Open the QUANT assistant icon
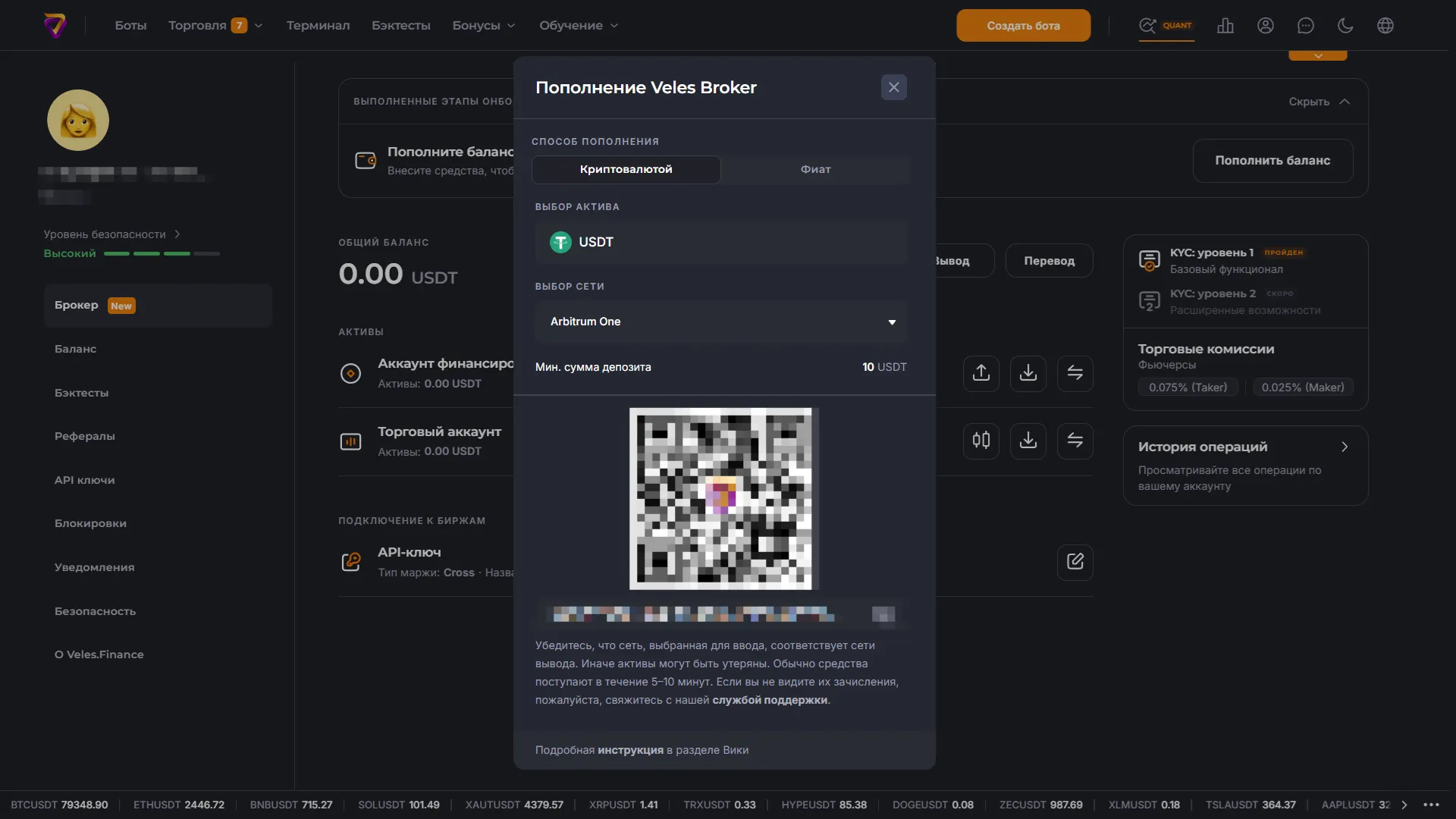Image resolution: width=1456 pixels, height=819 pixels. click(1166, 26)
